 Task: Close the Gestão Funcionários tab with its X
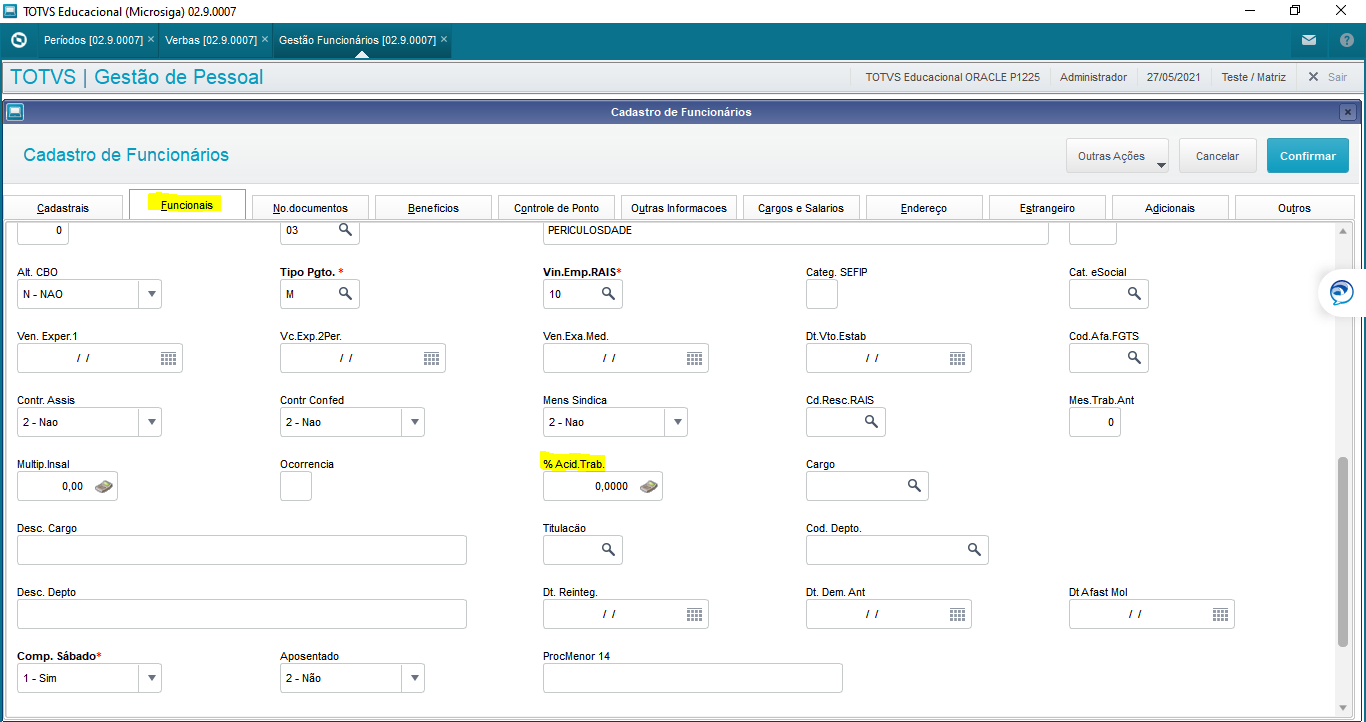[444, 40]
